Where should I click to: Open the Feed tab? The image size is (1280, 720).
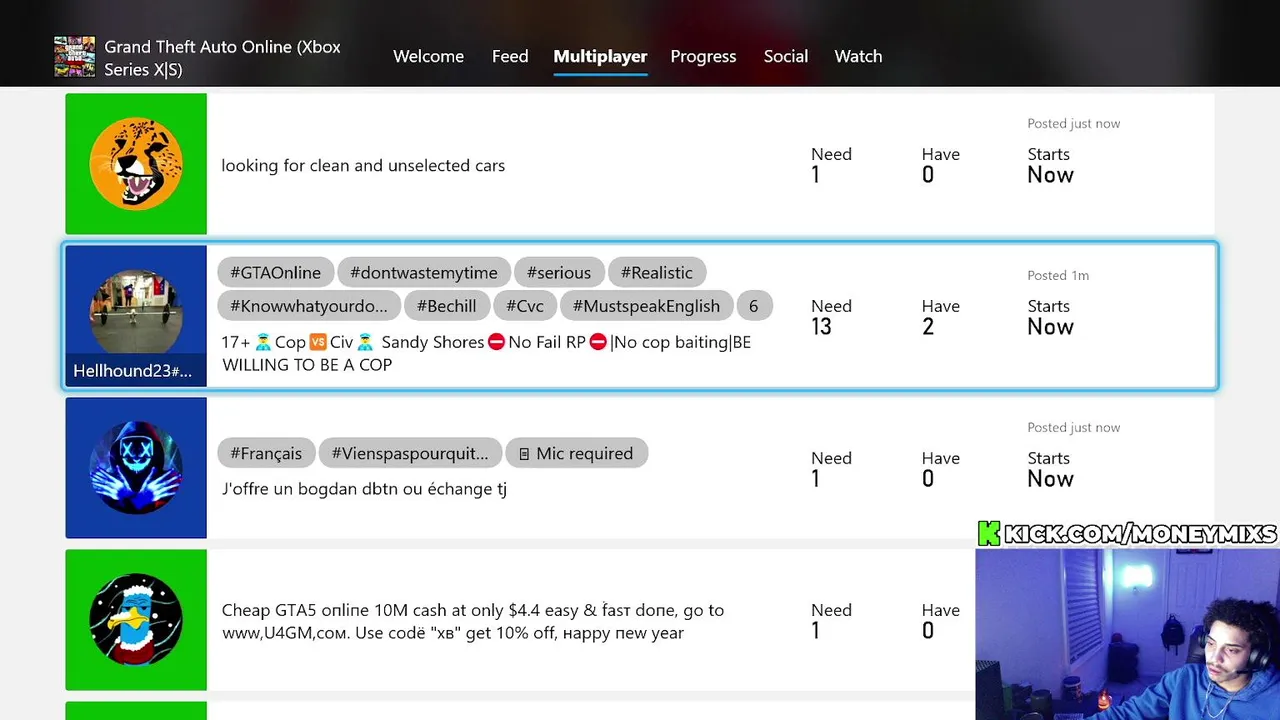pyautogui.click(x=510, y=56)
